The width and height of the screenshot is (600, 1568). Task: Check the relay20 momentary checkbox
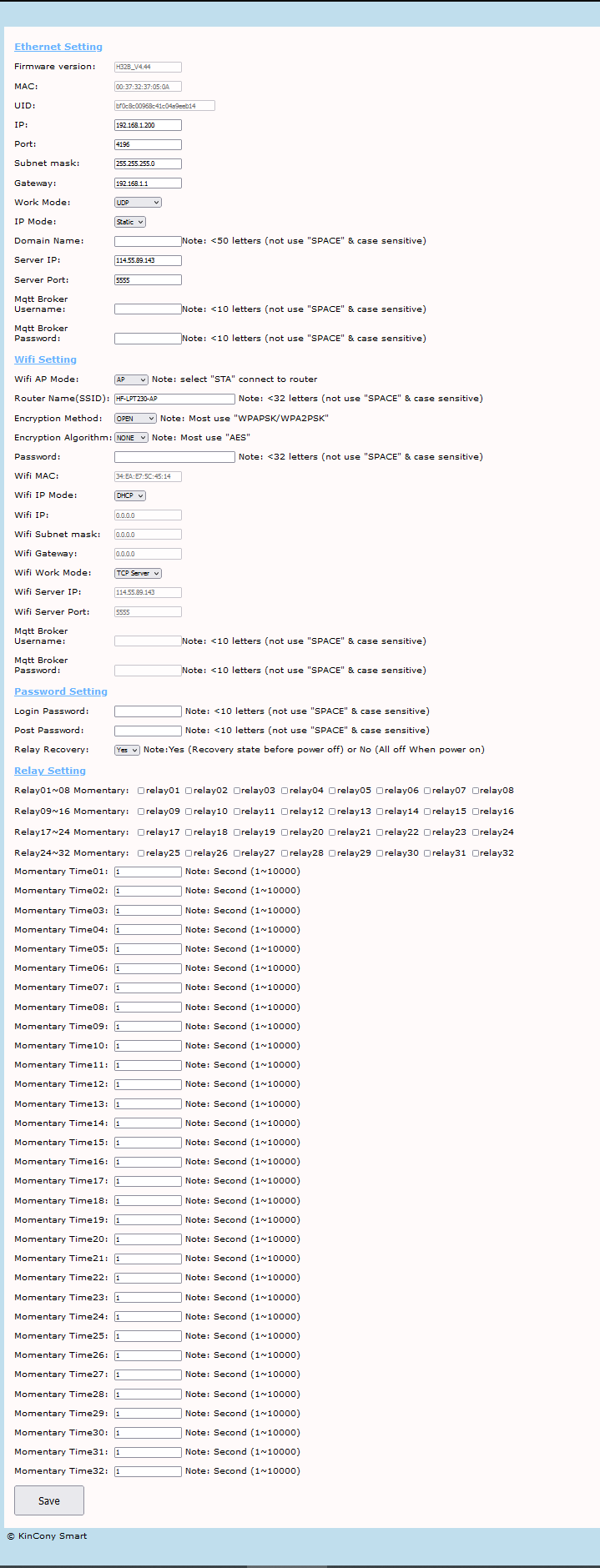[x=285, y=832]
